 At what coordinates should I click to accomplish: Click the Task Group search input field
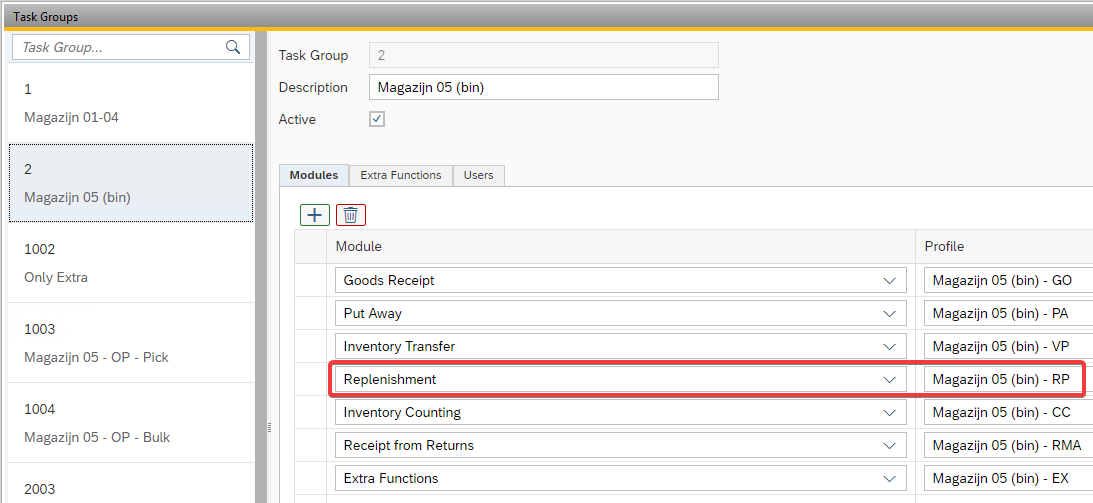(x=118, y=47)
